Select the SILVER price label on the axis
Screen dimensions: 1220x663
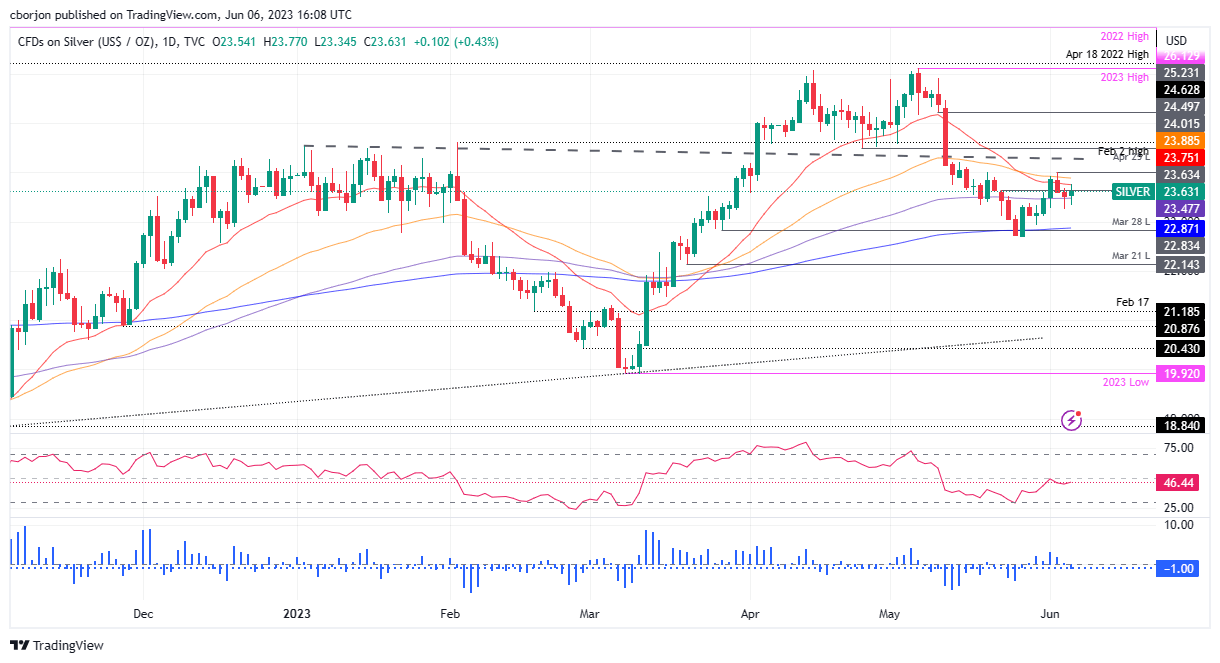pos(1132,192)
